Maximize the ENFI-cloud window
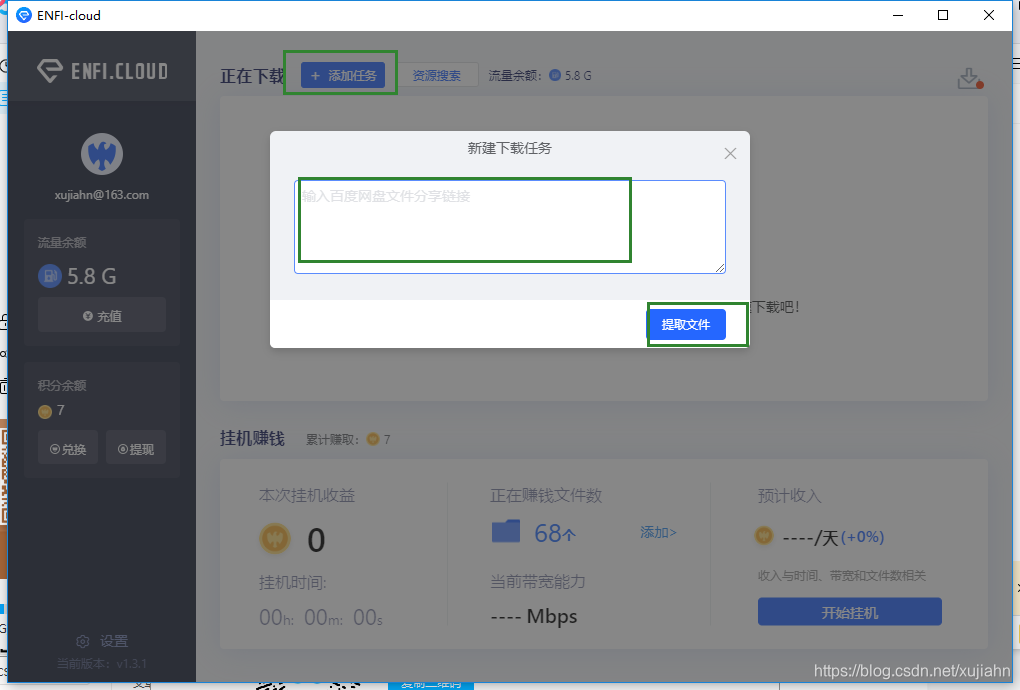Image resolution: width=1020 pixels, height=690 pixels. [x=943, y=15]
